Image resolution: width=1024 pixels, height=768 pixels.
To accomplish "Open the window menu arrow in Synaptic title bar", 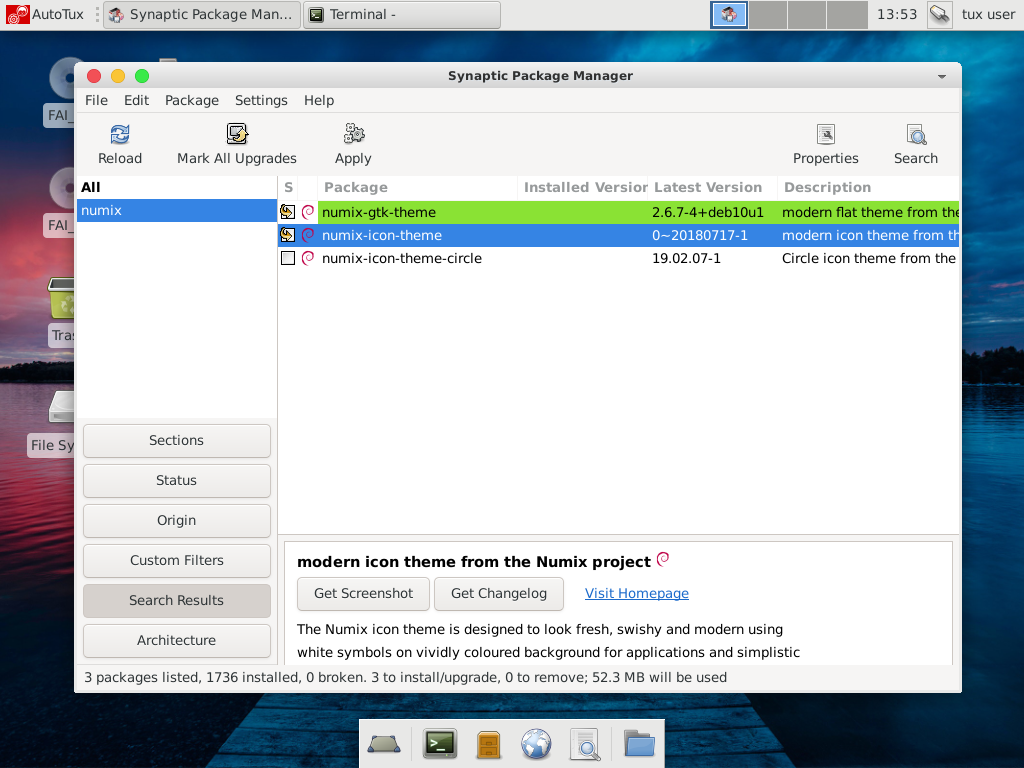I will pos(942,76).
